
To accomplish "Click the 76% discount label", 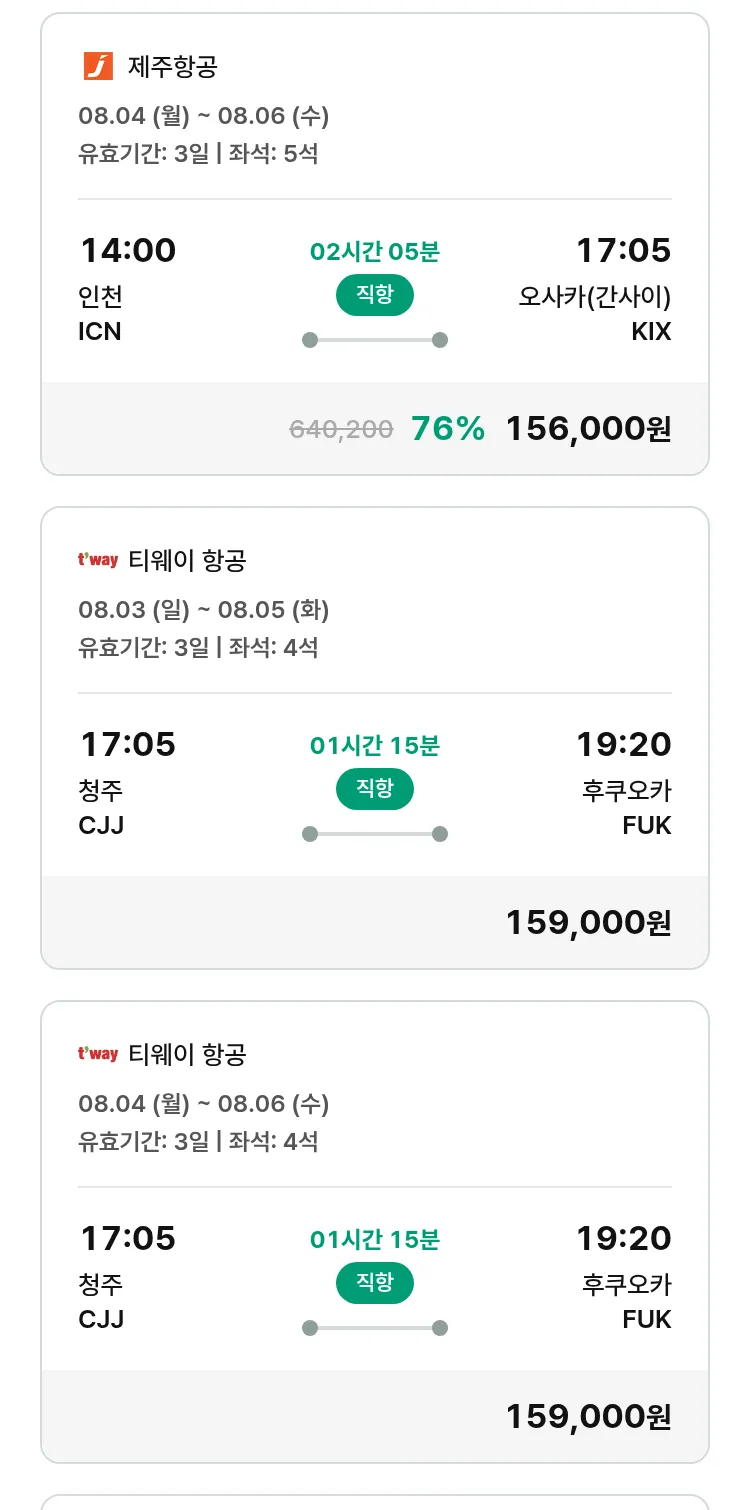I will coord(448,429).
